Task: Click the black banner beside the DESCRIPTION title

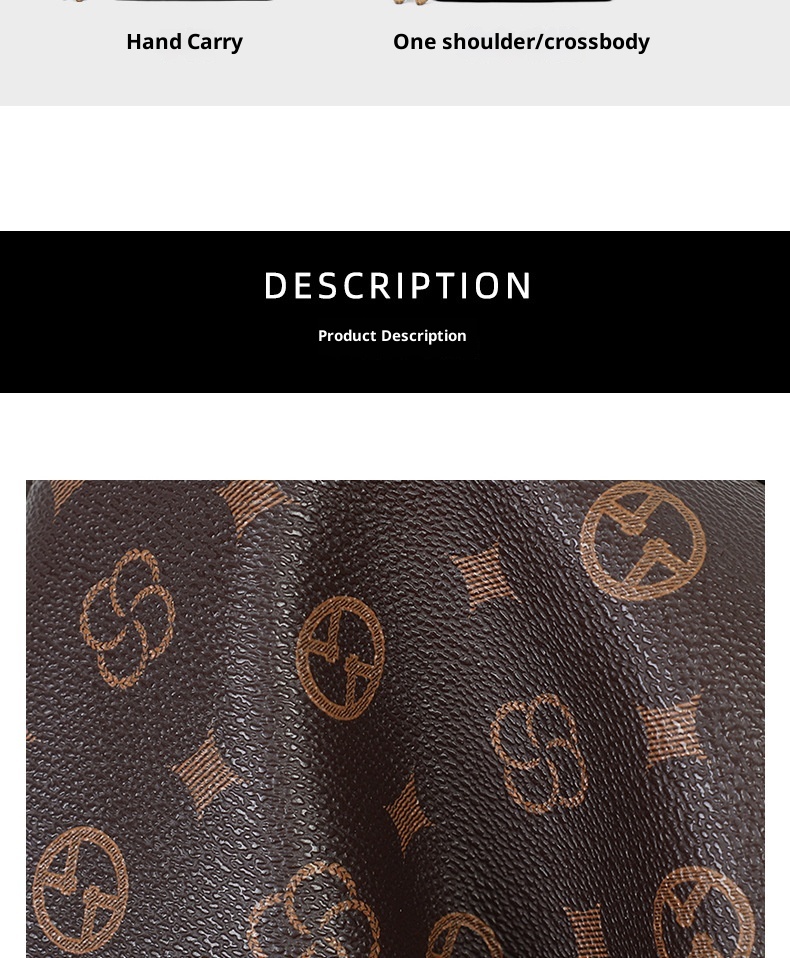Action: [x=122, y=312]
